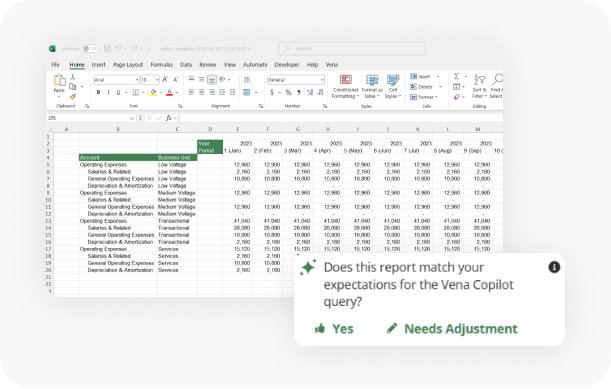Click the Percent Style icon
The width and height of the screenshot is (611, 389).
(288, 92)
